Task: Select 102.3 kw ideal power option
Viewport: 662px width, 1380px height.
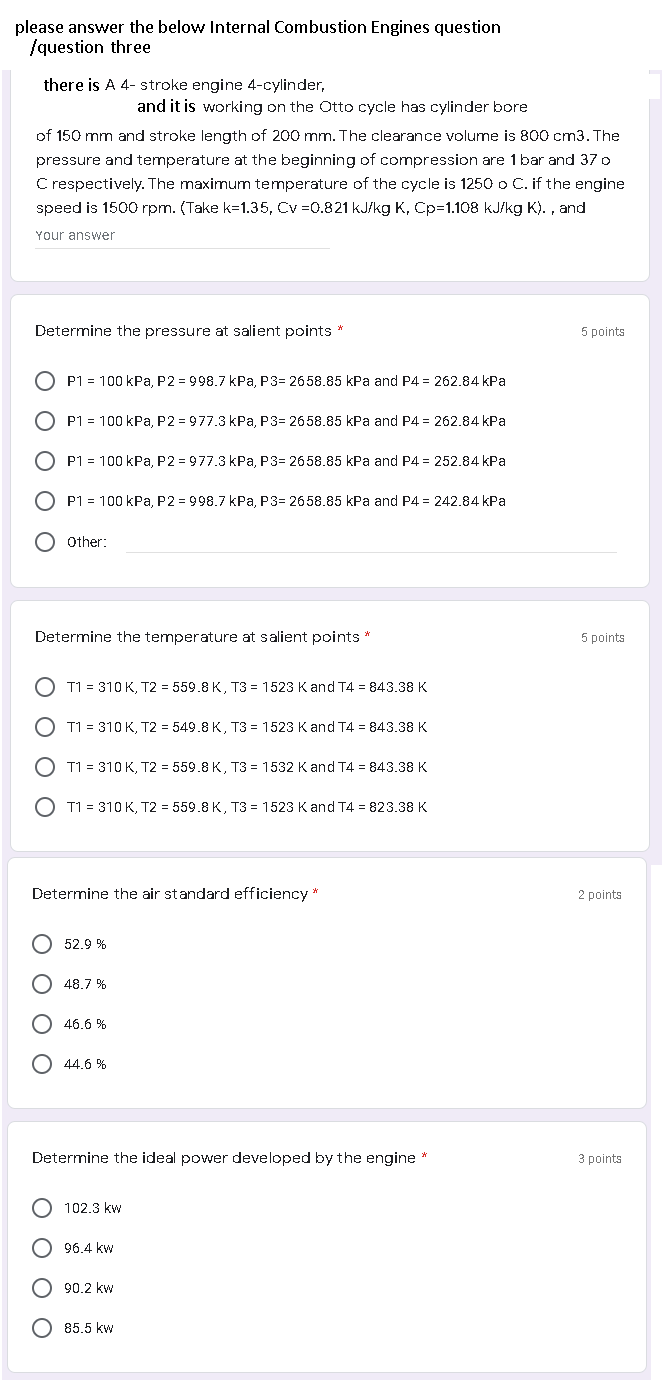Action: [x=42, y=1208]
